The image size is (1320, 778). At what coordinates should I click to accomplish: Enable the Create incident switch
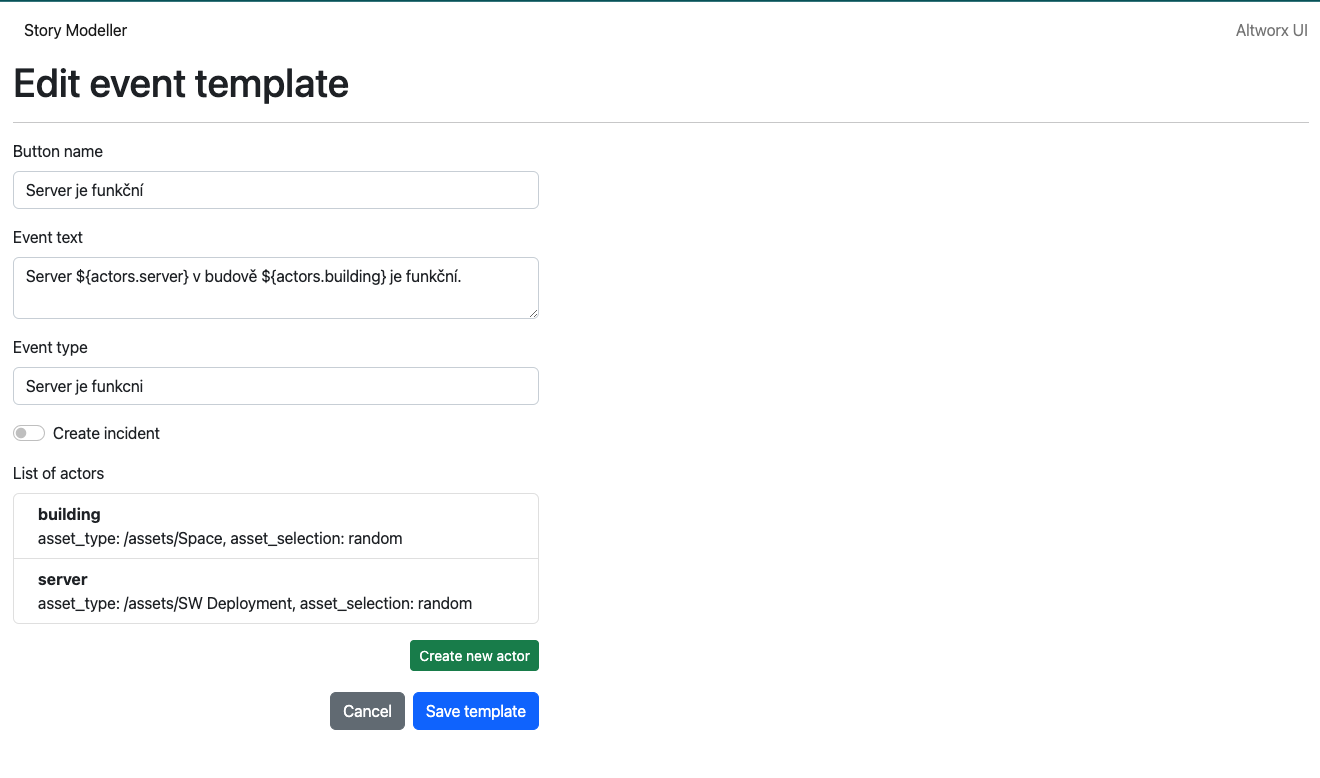point(29,433)
